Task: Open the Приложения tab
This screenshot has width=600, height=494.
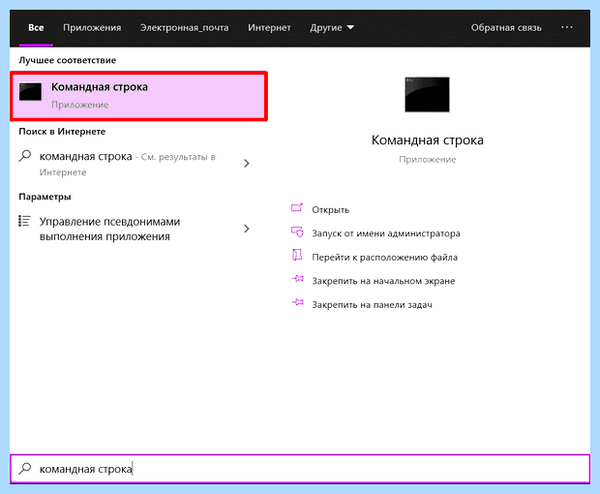Action: (92, 28)
